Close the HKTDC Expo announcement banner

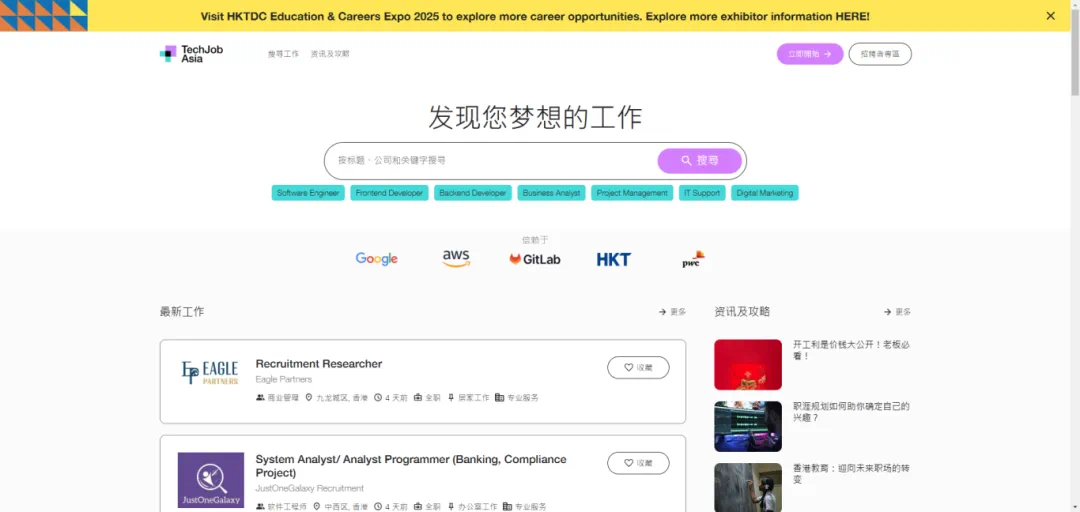[x=1050, y=16]
